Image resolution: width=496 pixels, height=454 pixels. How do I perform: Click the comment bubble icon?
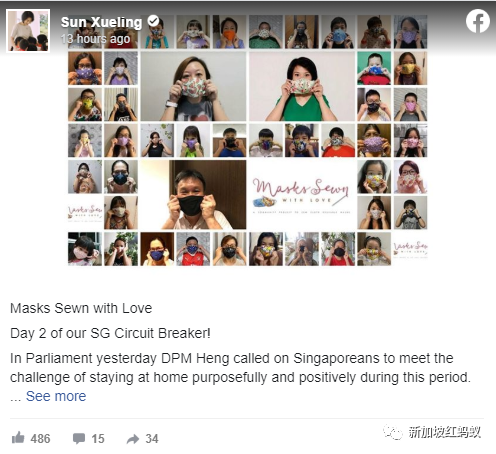79,438
